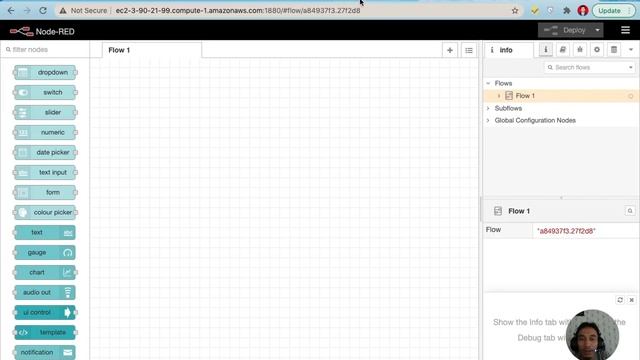Click the notification node in palette
This screenshot has width=640, height=360.
(x=45, y=352)
